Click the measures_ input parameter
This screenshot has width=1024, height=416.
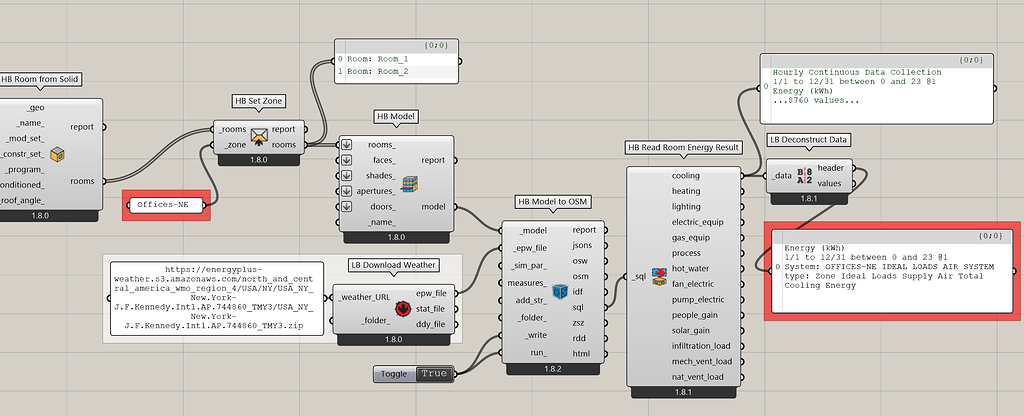pyautogui.click(x=528, y=283)
